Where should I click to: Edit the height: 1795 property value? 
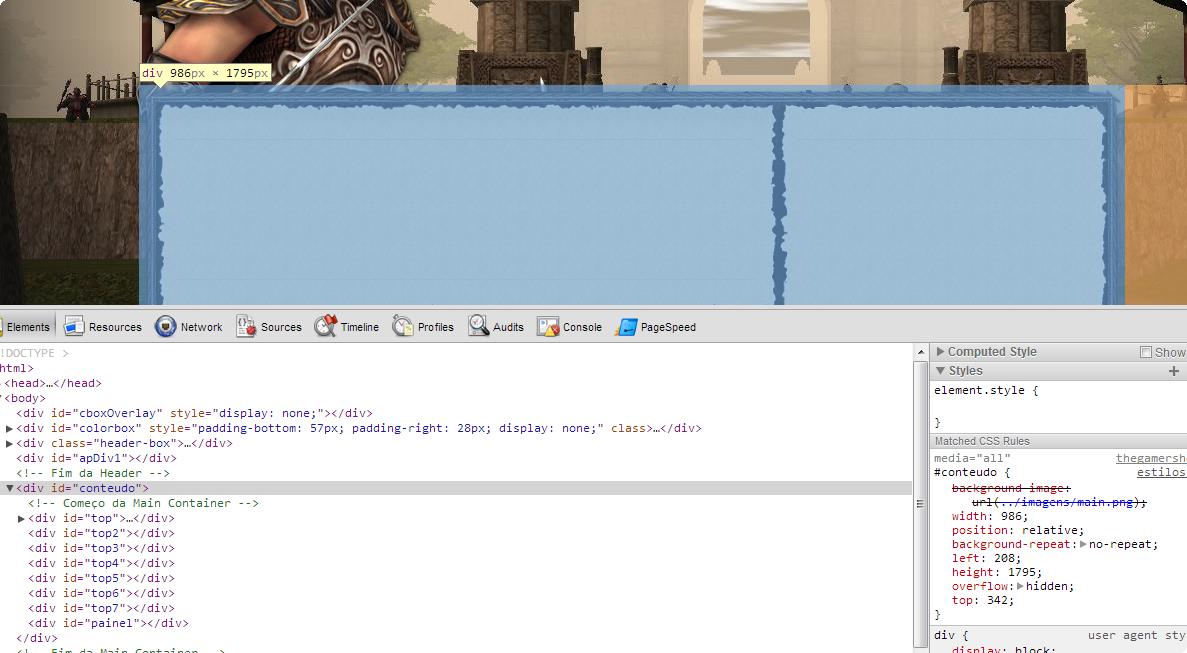(x=1021, y=572)
